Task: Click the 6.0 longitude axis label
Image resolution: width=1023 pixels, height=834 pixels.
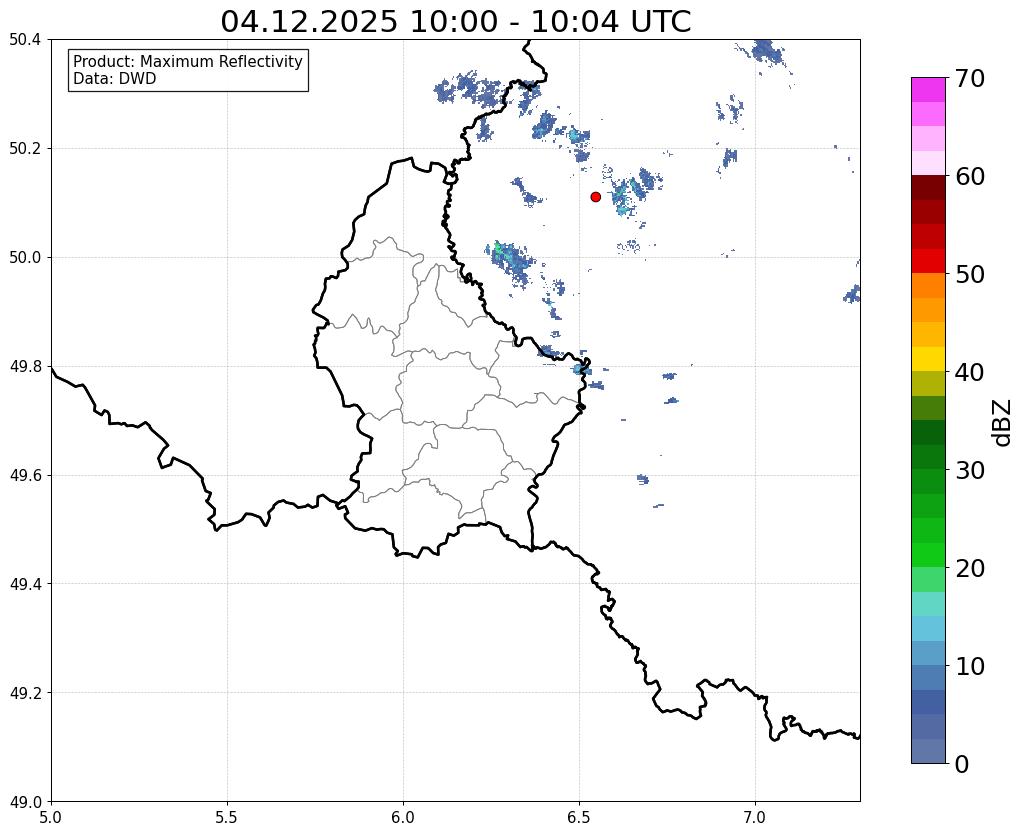Action: pyautogui.click(x=403, y=818)
